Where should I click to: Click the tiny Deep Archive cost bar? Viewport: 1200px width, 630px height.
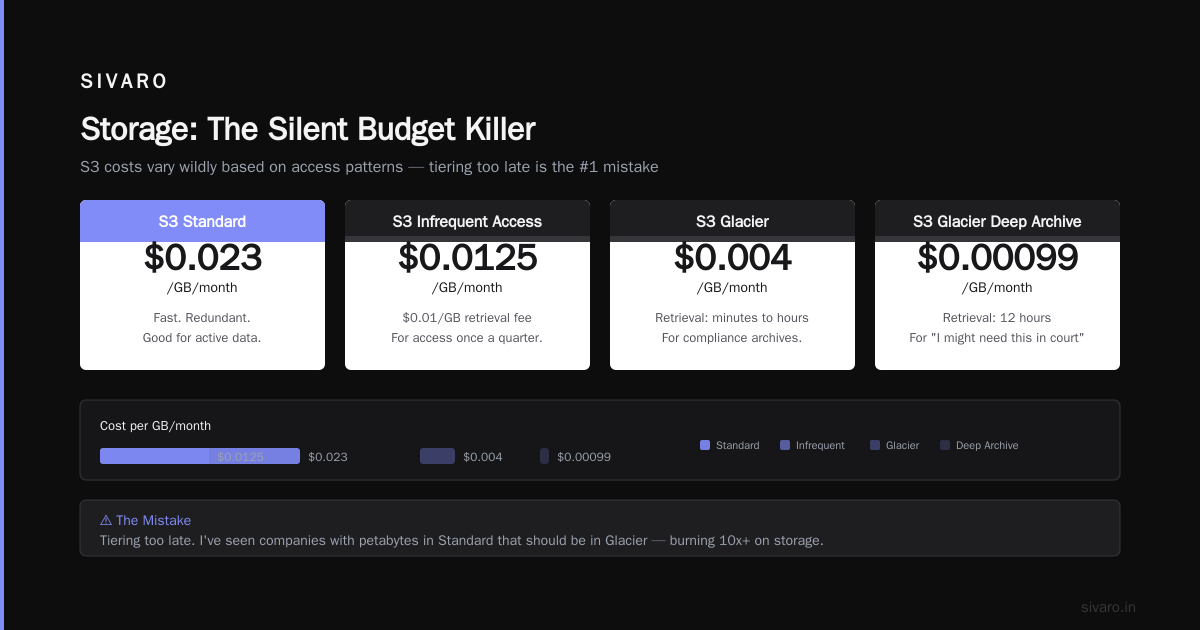[x=544, y=456]
